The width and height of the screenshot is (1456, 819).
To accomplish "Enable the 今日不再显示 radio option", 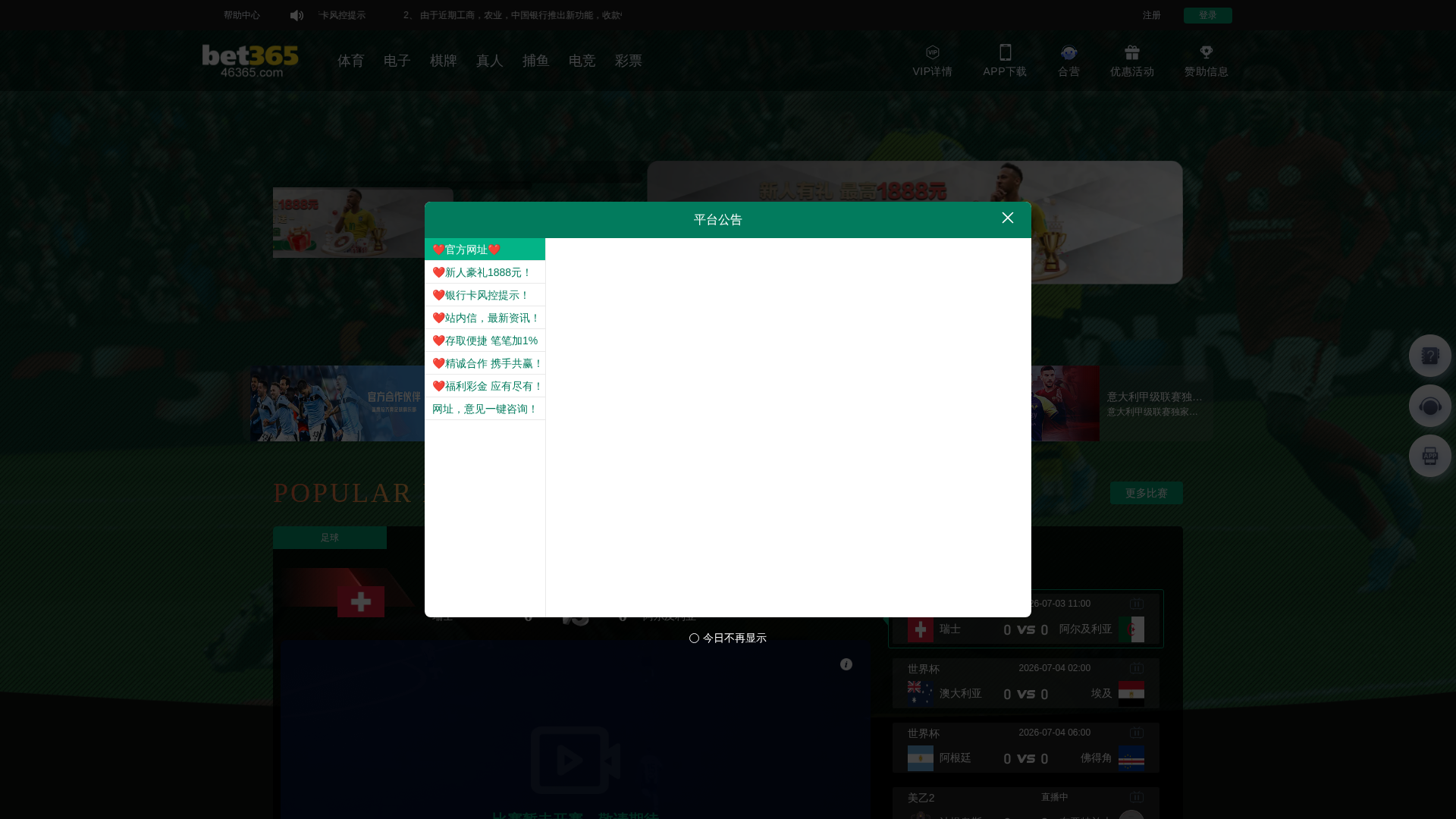I will click(694, 639).
